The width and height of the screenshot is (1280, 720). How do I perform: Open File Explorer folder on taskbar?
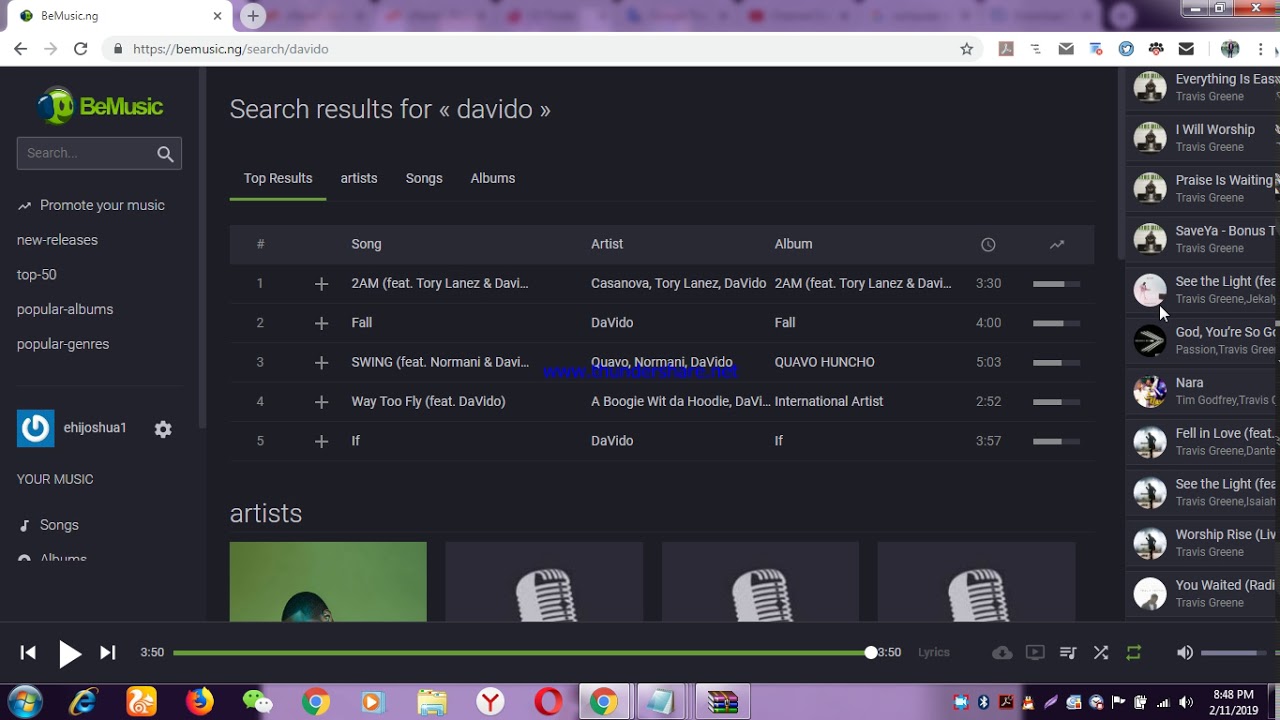432,702
